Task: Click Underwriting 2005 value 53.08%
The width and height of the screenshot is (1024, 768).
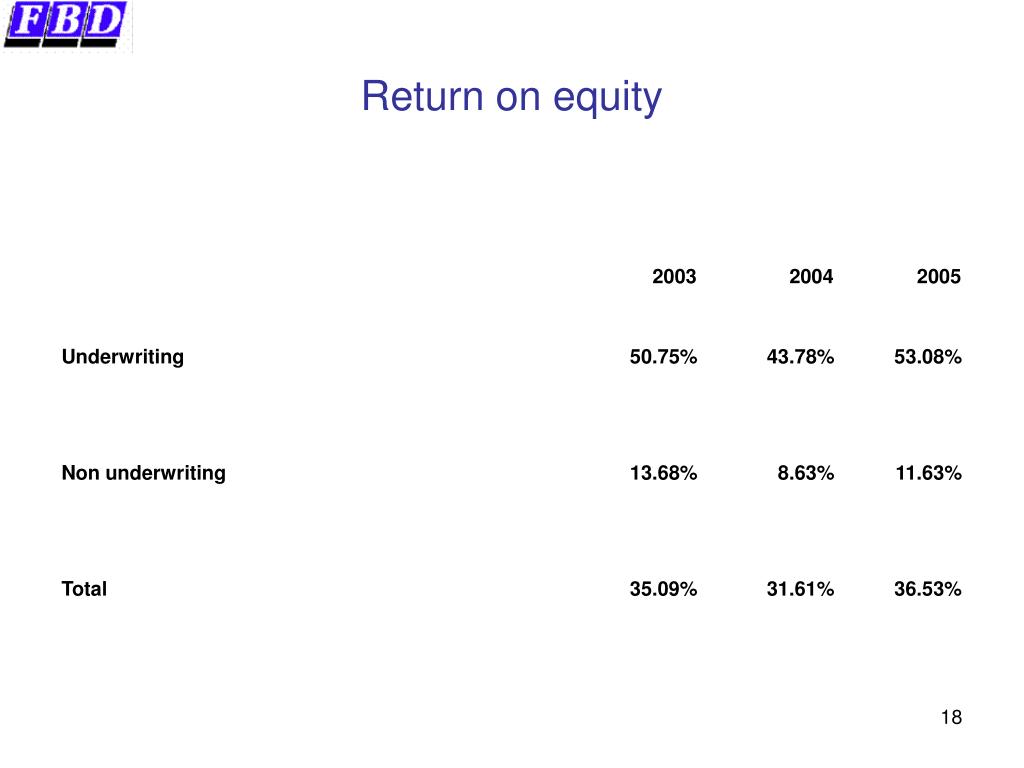Action: click(x=927, y=357)
